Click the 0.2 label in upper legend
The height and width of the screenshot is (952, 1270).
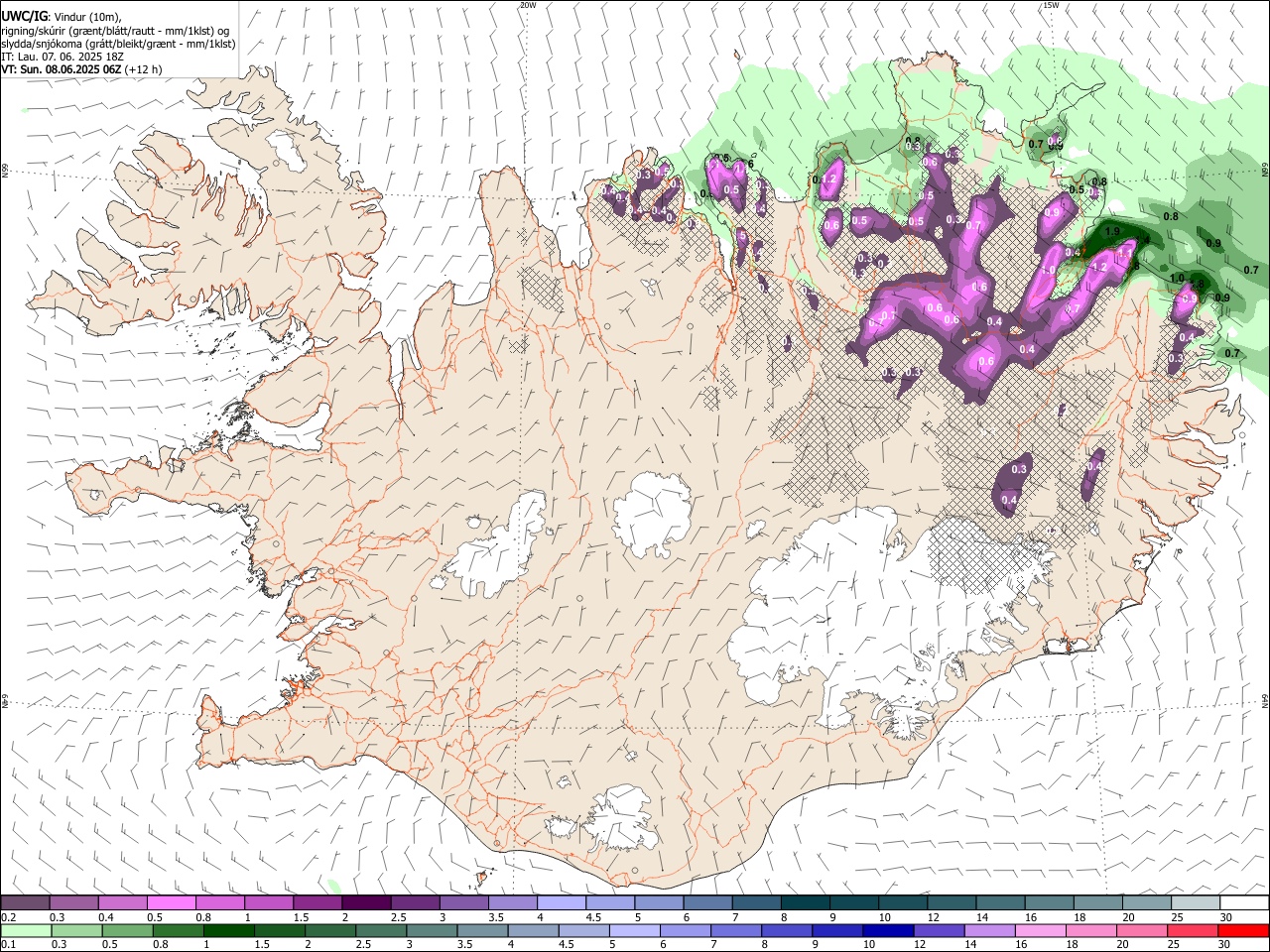pyautogui.click(x=9, y=917)
